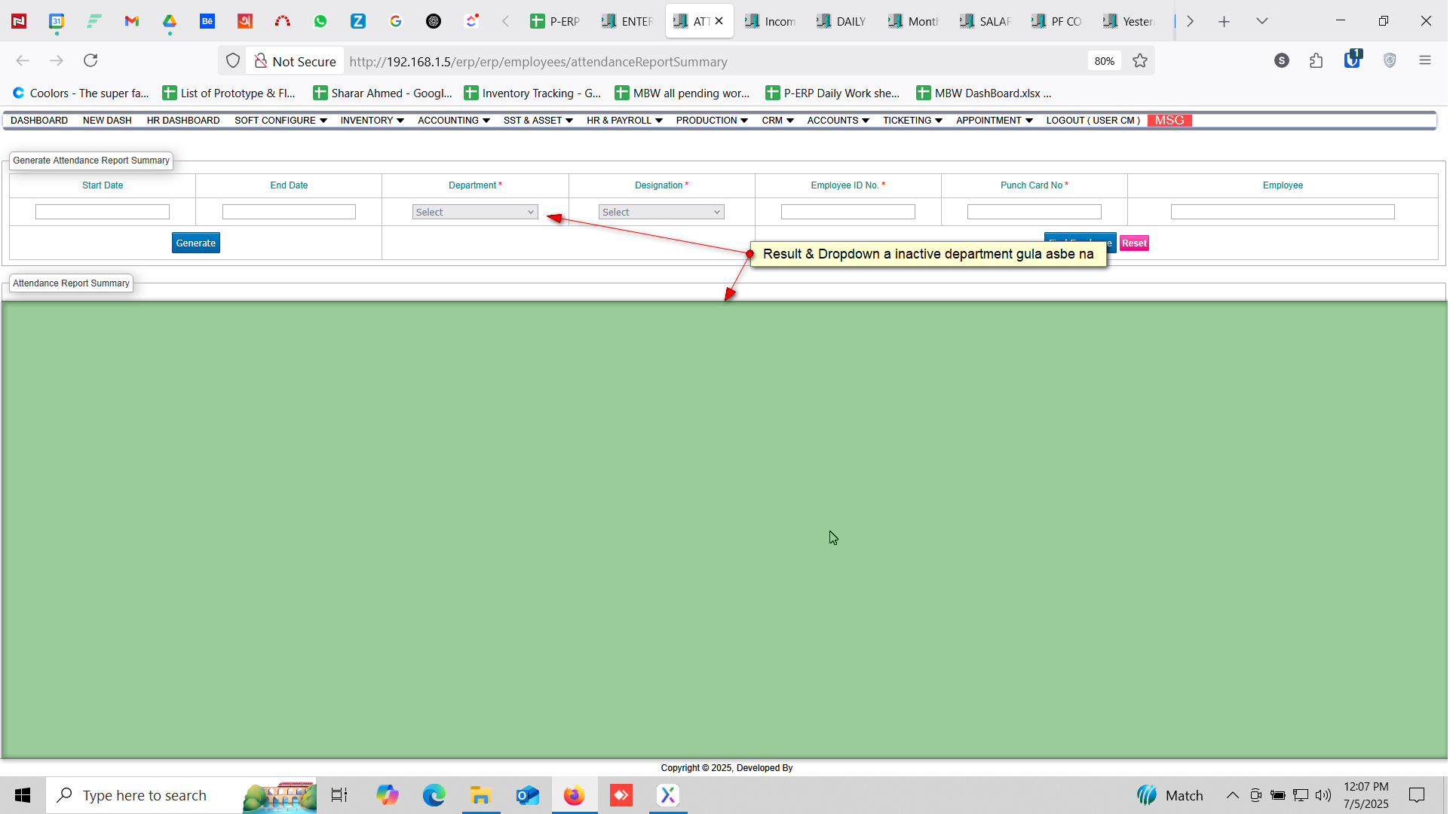This screenshot has width=1456, height=814.
Task: Switch to the SALAR browser tab
Action: [986, 21]
